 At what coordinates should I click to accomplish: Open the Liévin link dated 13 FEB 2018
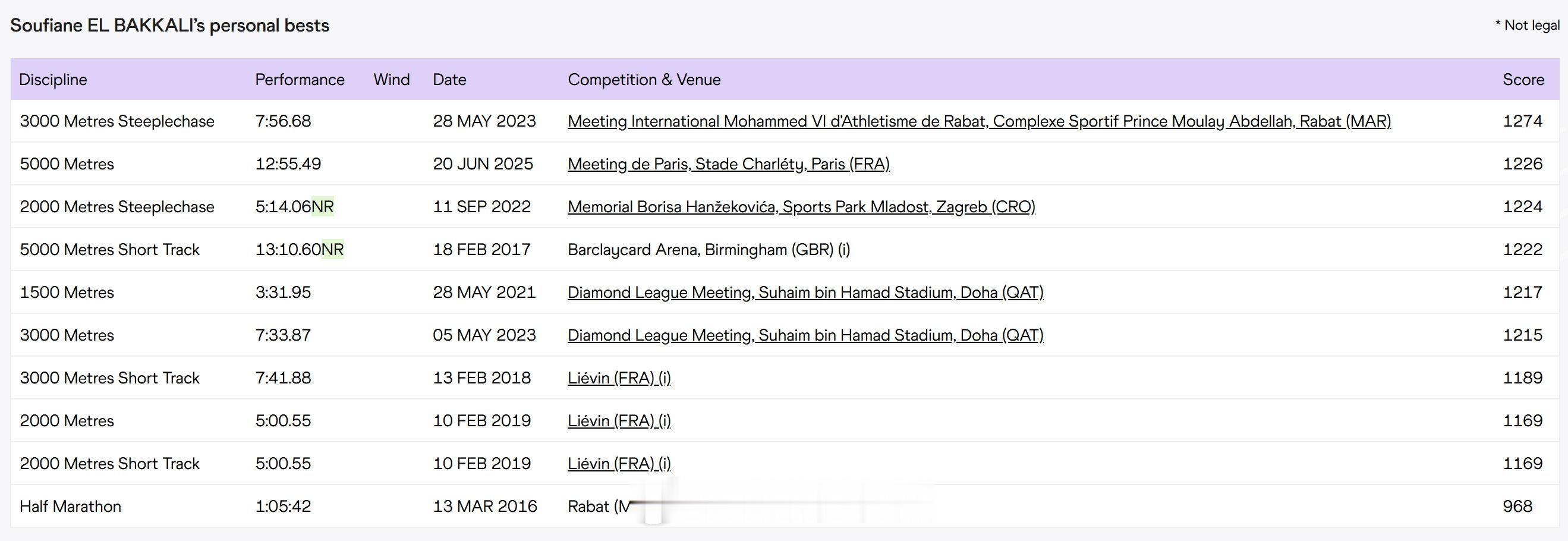tap(618, 378)
